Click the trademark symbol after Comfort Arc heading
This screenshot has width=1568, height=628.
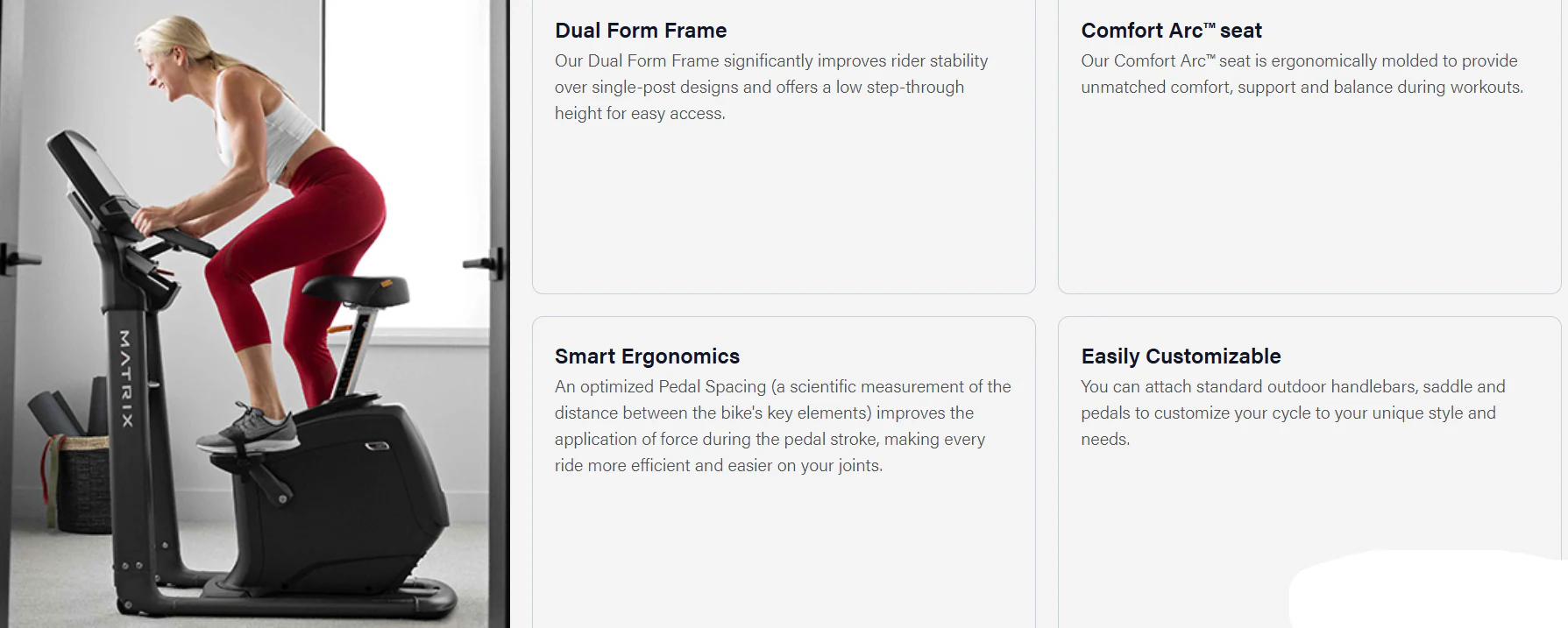pyautogui.click(x=1210, y=26)
